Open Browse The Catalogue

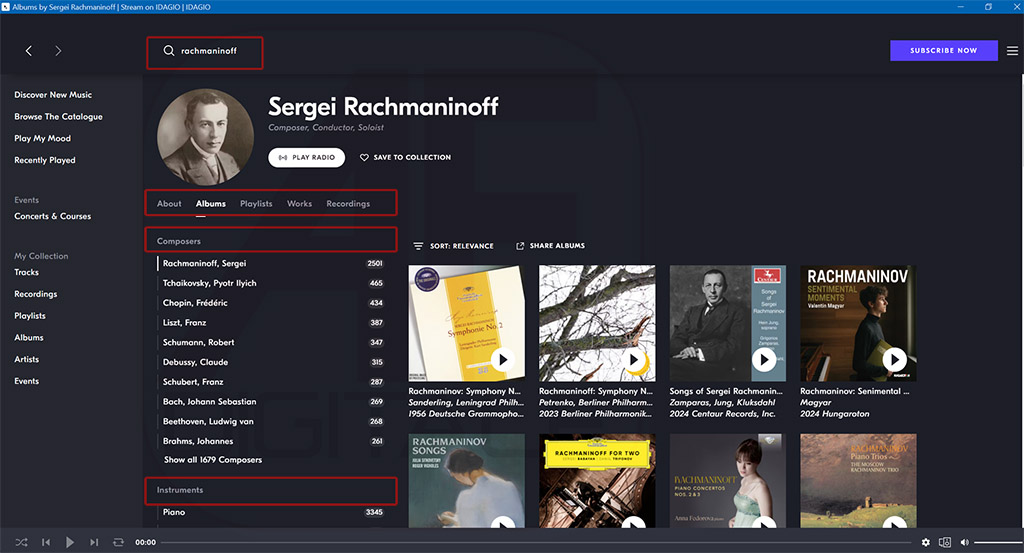point(58,116)
